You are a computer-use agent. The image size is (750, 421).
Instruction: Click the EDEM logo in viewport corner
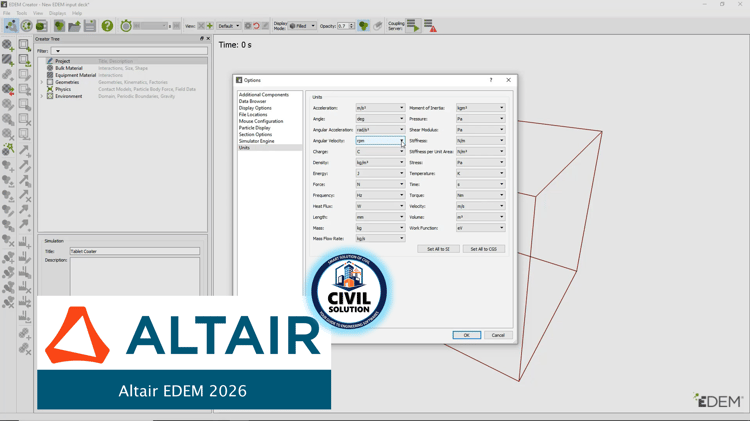pos(717,401)
